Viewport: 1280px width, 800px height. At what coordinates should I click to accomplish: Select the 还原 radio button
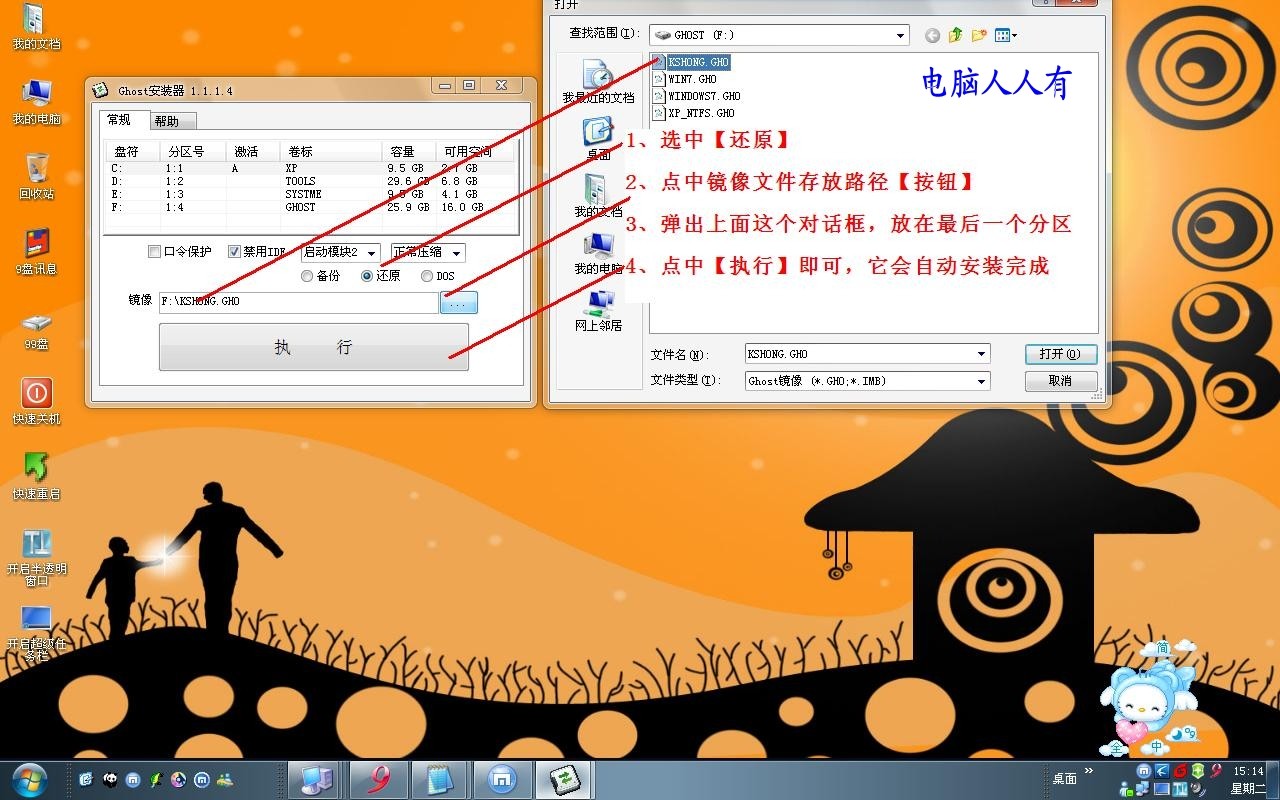[367, 276]
